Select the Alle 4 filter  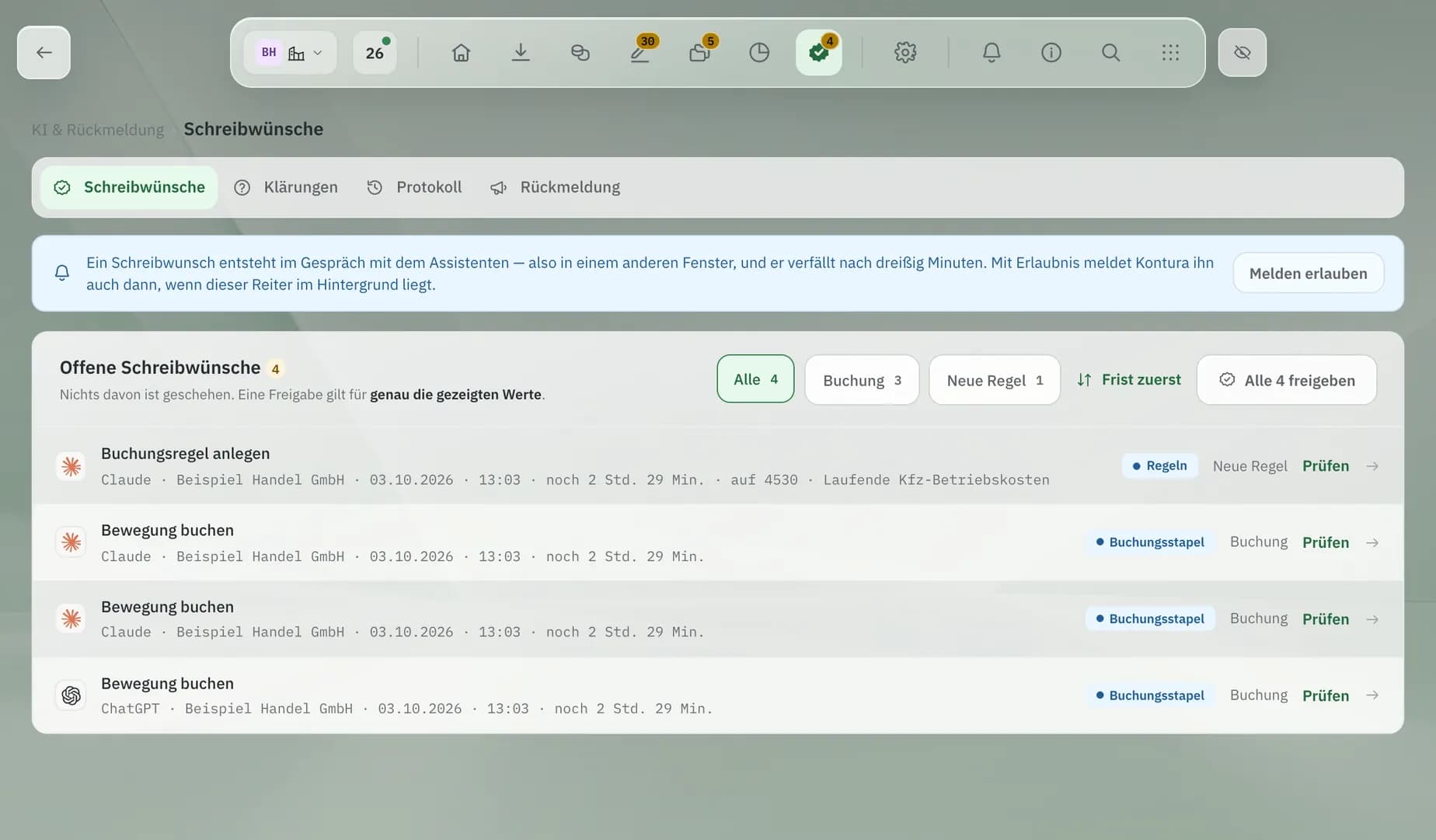tap(755, 379)
